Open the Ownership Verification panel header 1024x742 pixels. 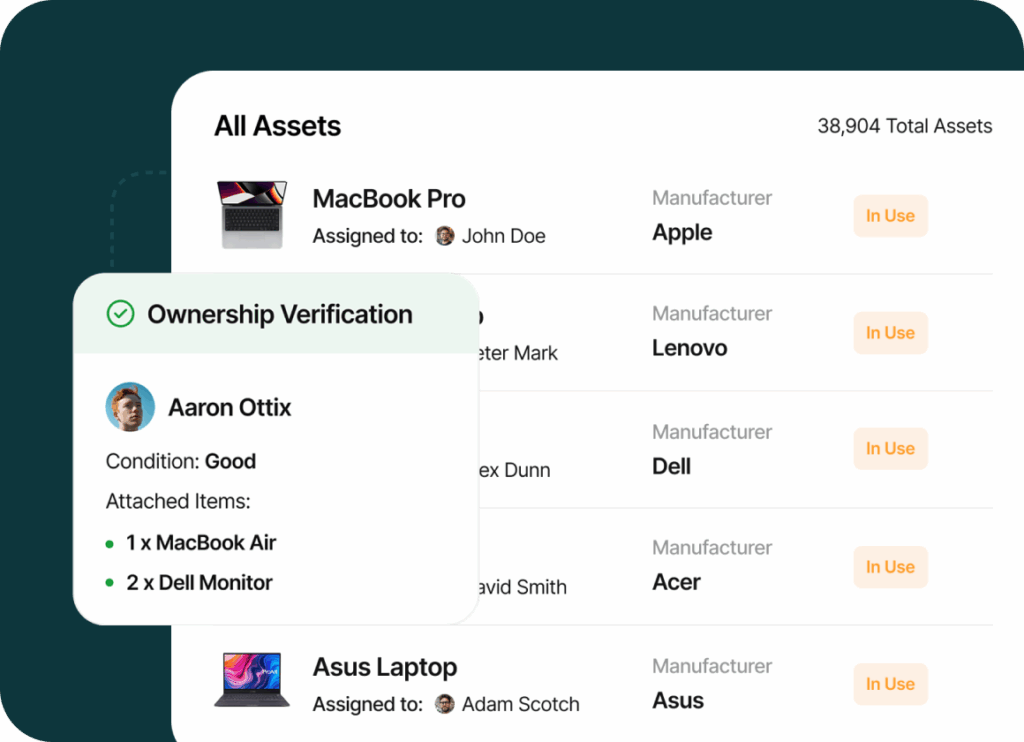click(280, 314)
